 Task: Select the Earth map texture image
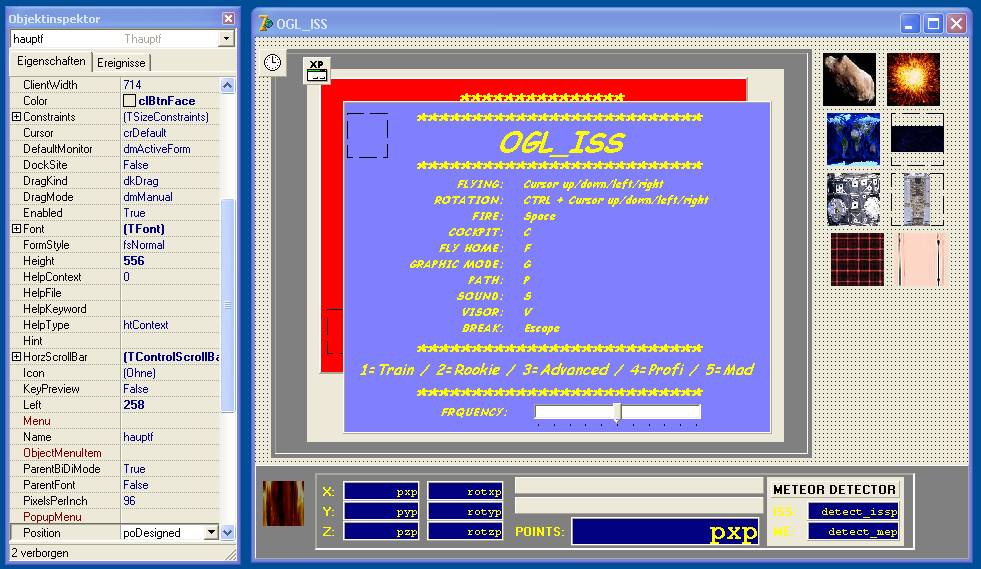[852, 139]
